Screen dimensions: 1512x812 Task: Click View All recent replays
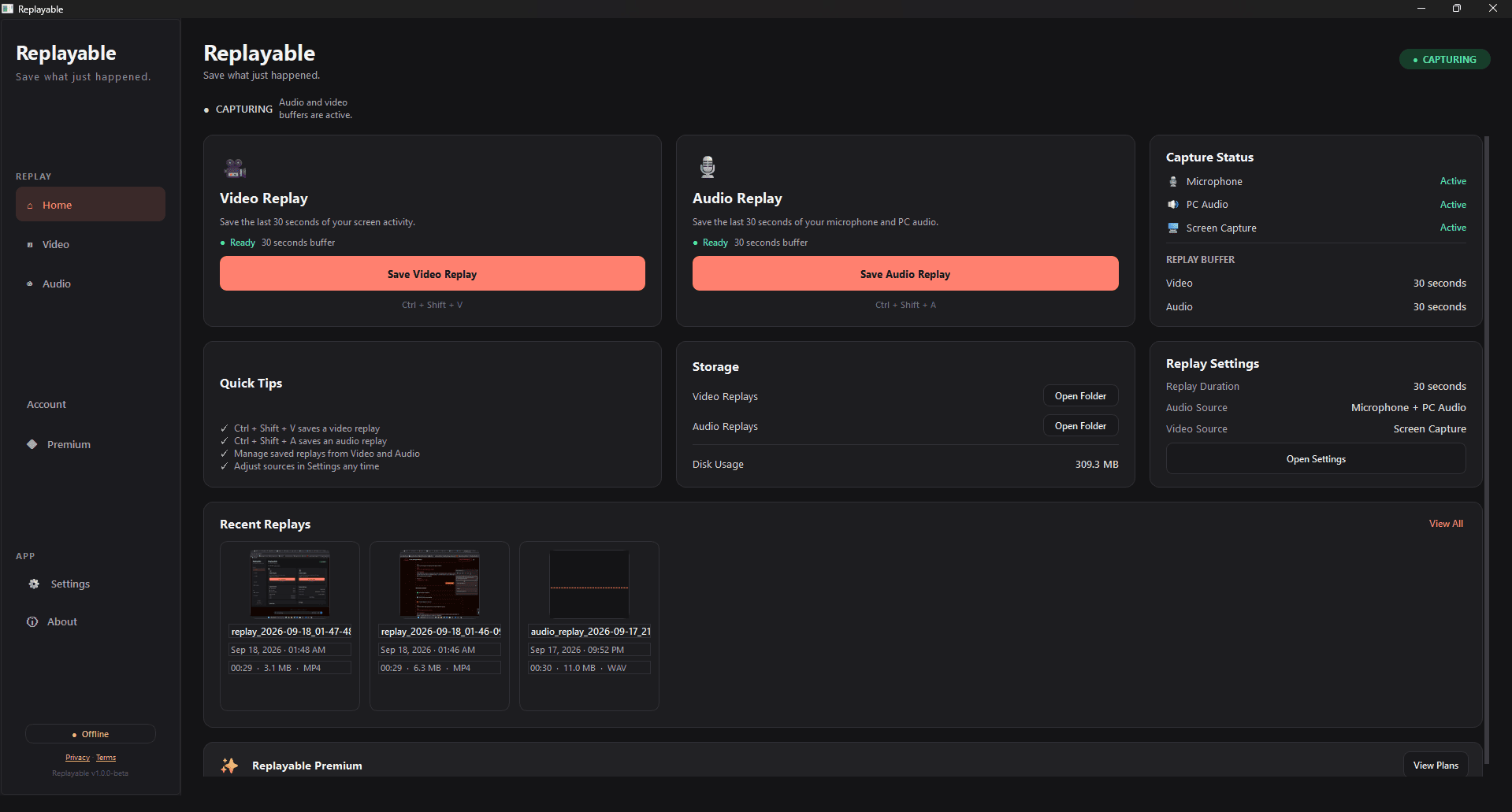(1446, 524)
